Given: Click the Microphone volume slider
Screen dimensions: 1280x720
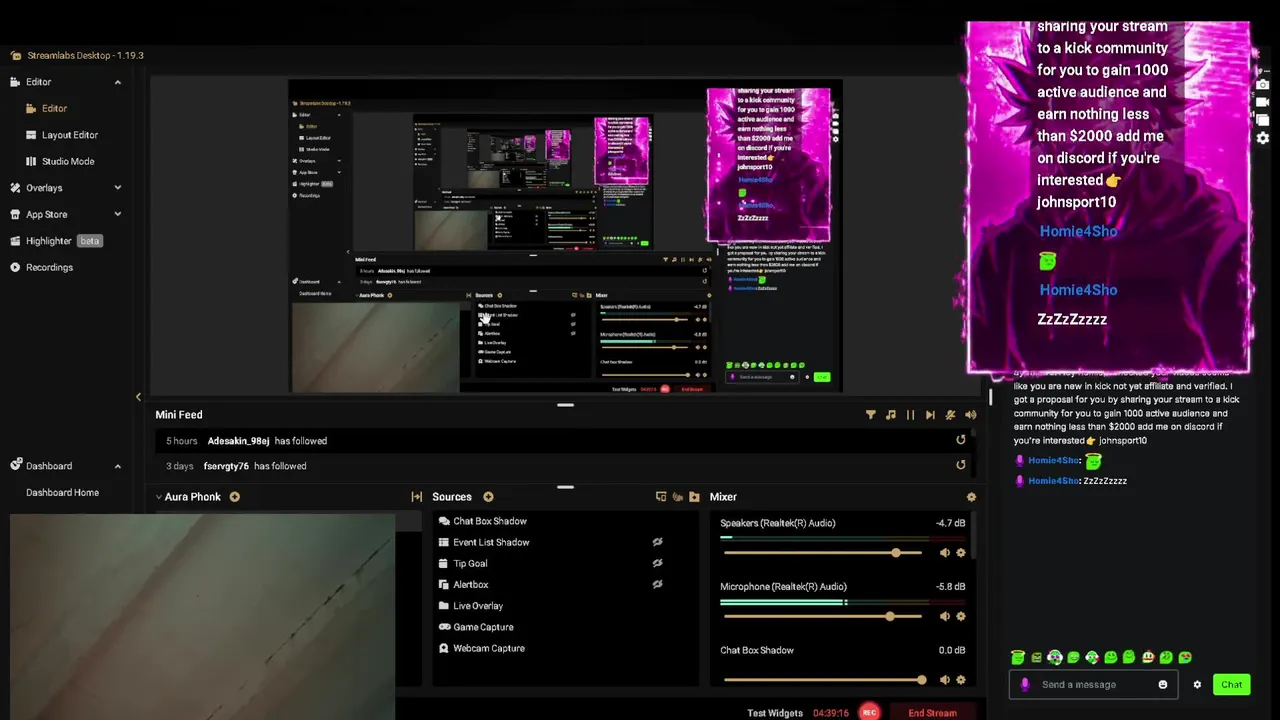Looking at the screenshot, I should click(822, 617).
